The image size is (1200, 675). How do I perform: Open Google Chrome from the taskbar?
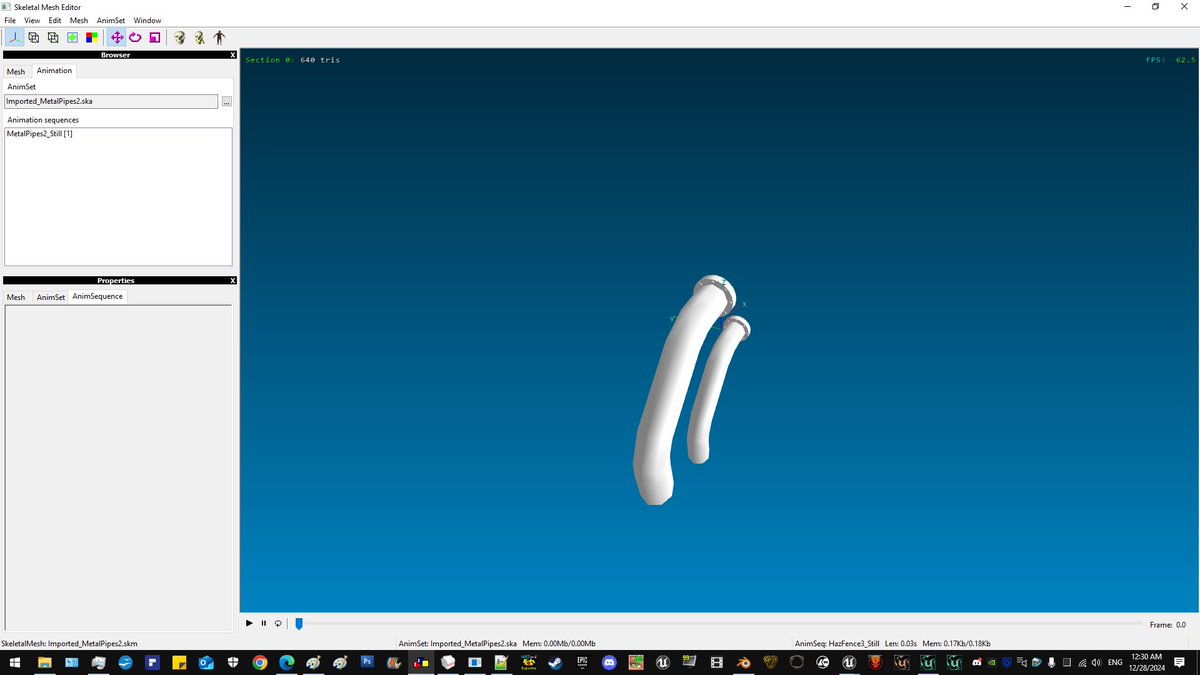pyautogui.click(x=260, y=662)
